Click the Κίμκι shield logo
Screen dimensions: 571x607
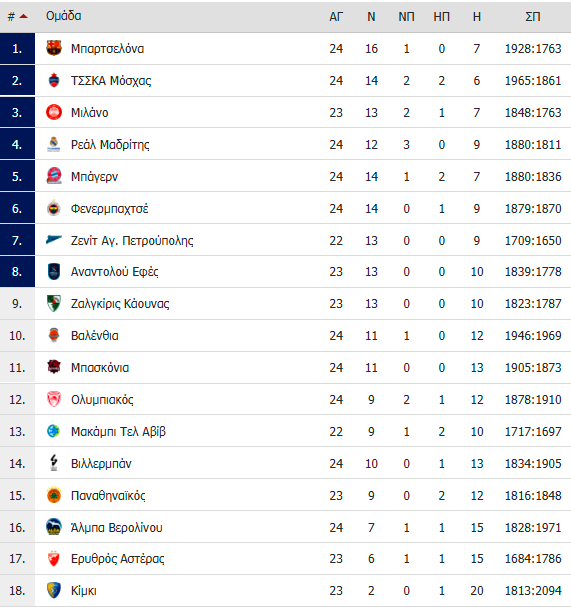54,590
